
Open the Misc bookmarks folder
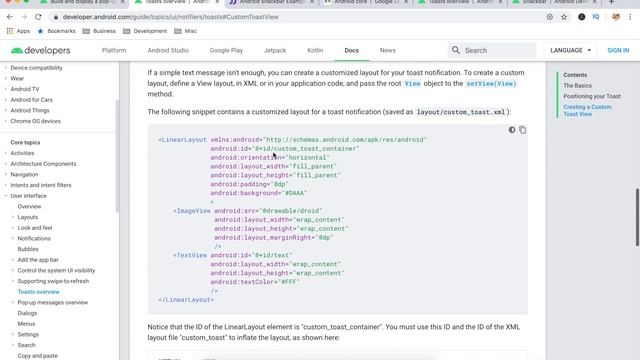[185, 31]
